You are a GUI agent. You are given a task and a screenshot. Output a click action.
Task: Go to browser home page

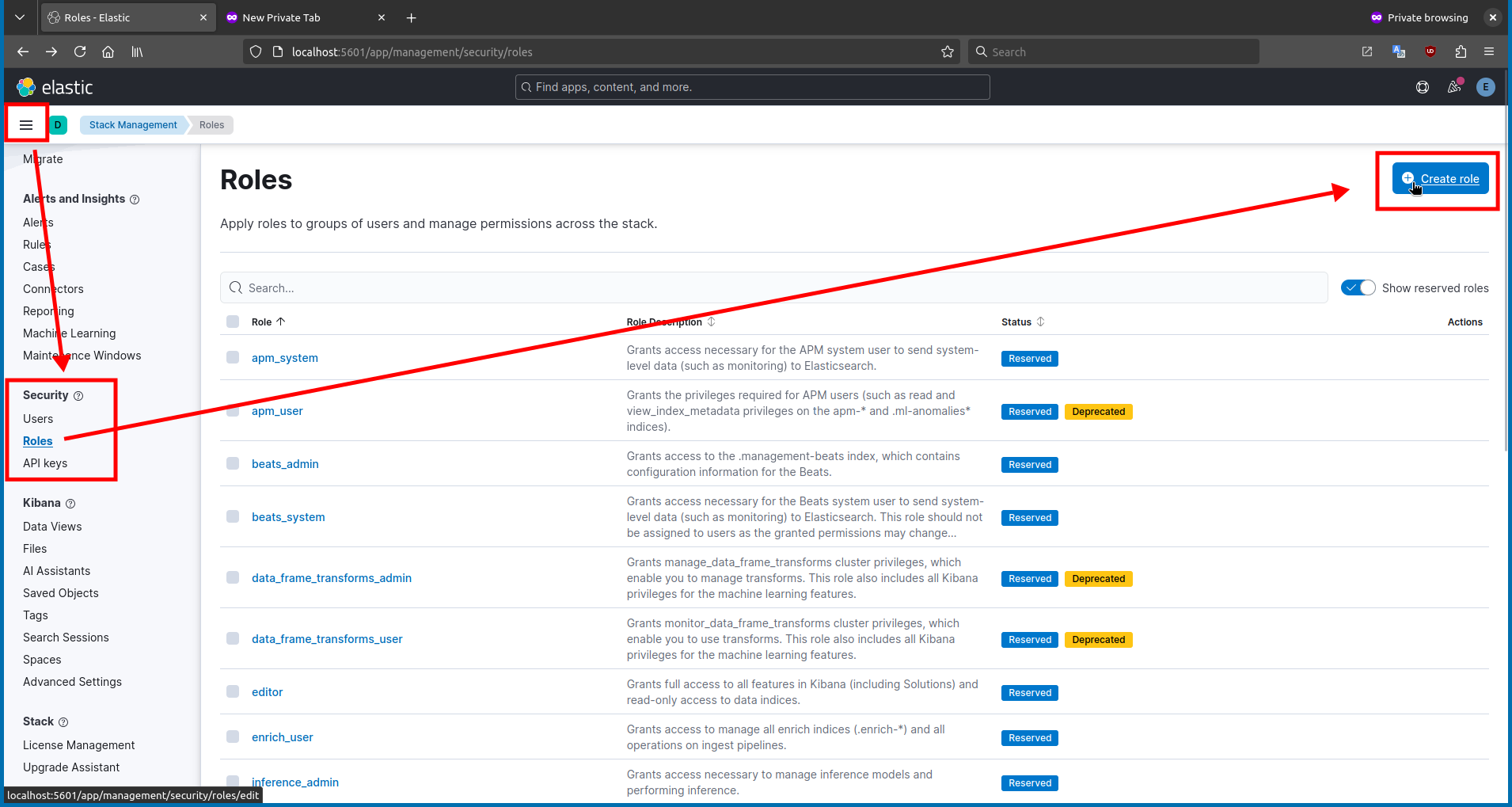pos(108,51)
